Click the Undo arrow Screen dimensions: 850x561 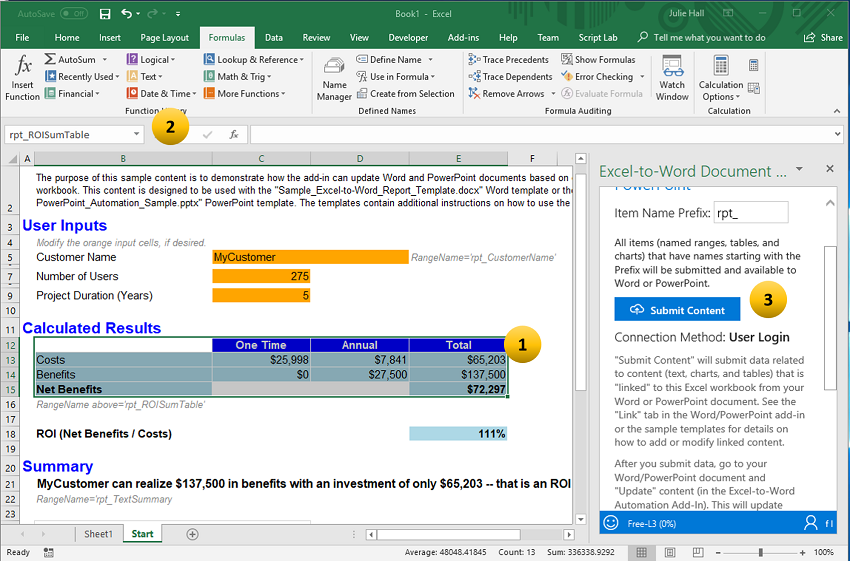[126, 14]
